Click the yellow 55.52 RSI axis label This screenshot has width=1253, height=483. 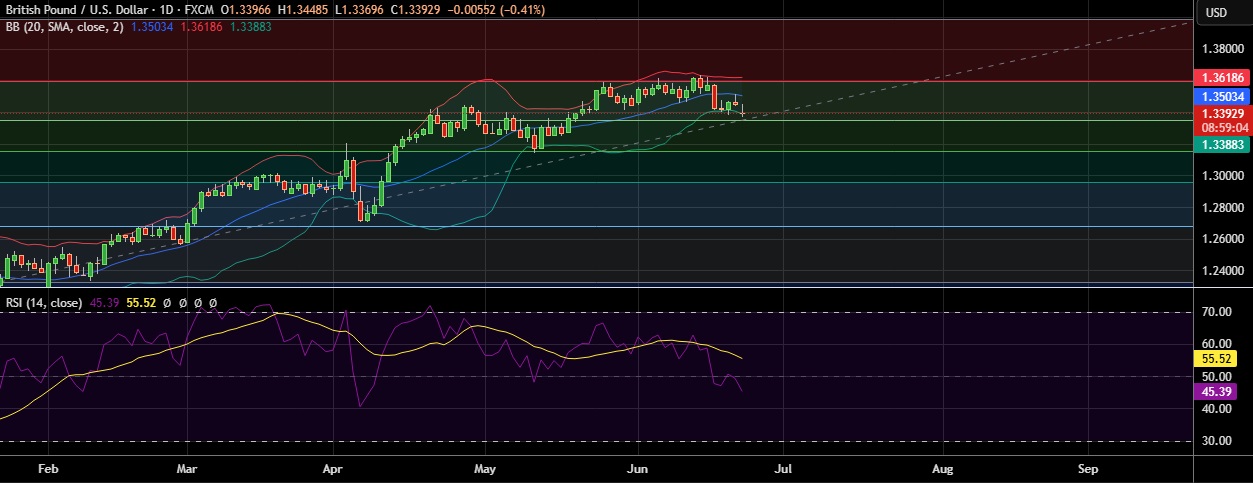tap(1216, 358)
